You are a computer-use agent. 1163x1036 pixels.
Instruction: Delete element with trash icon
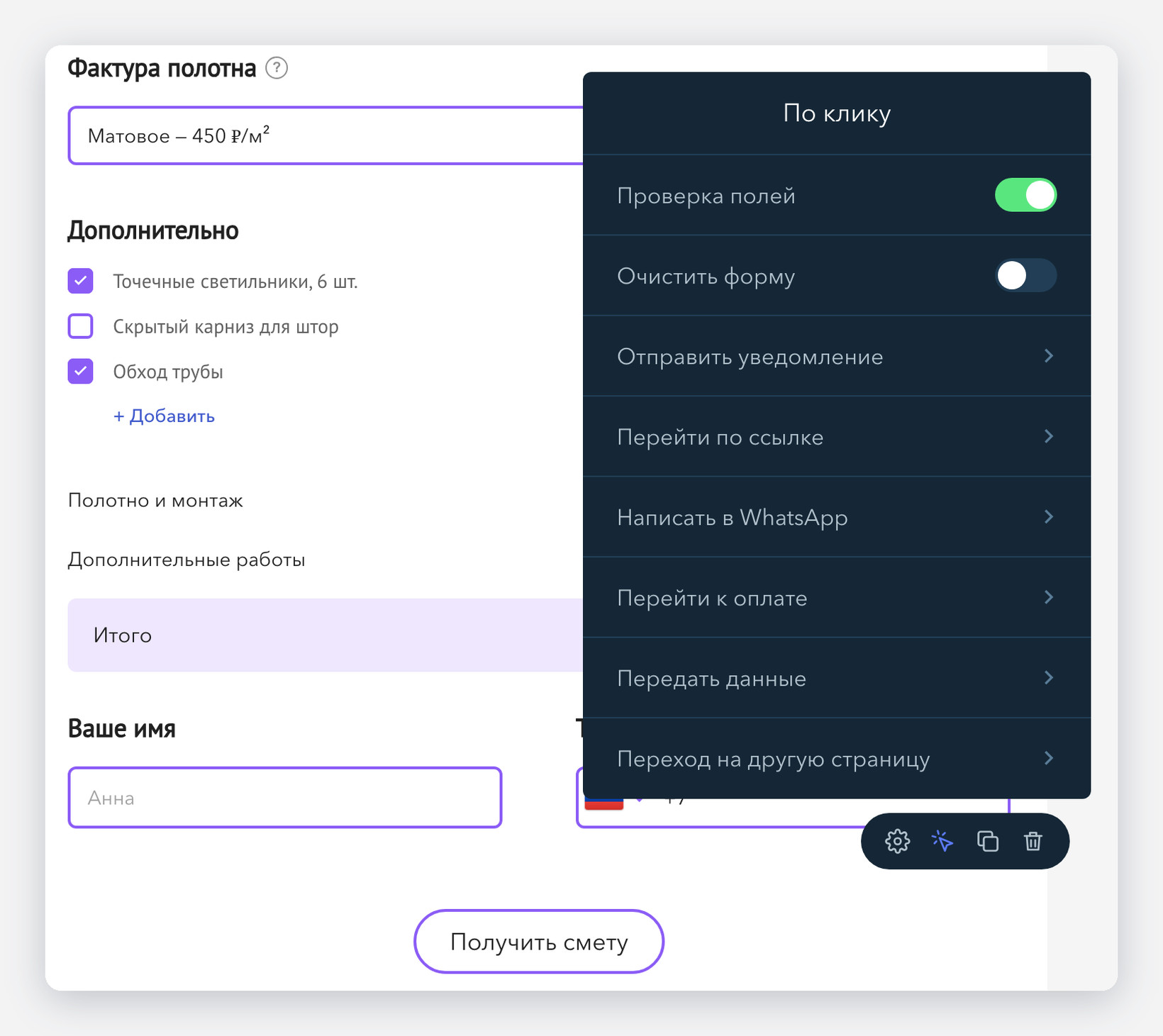(1033, 841)
